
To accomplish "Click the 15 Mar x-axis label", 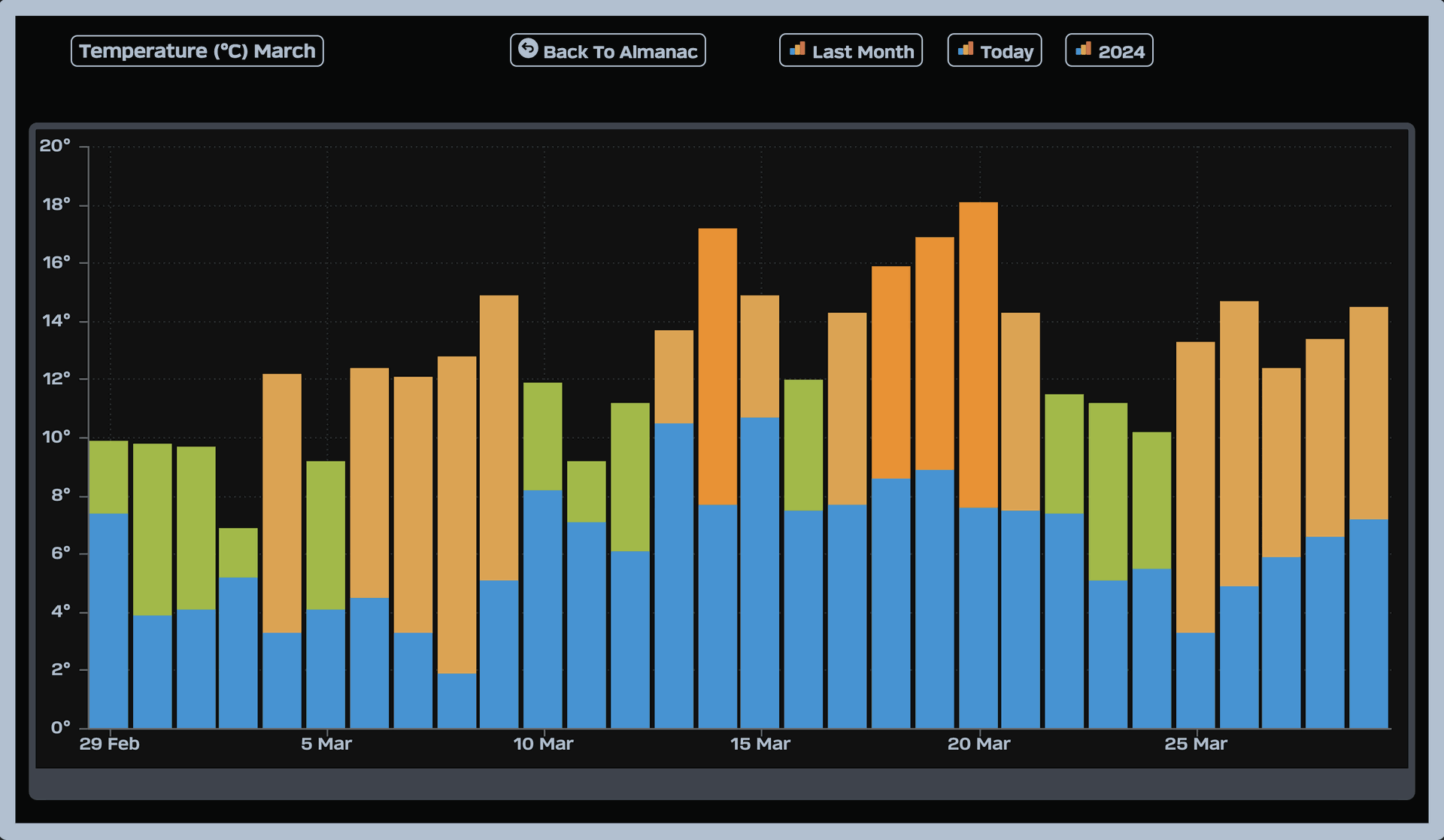I will pyautogui.click(x=760, y=744).
